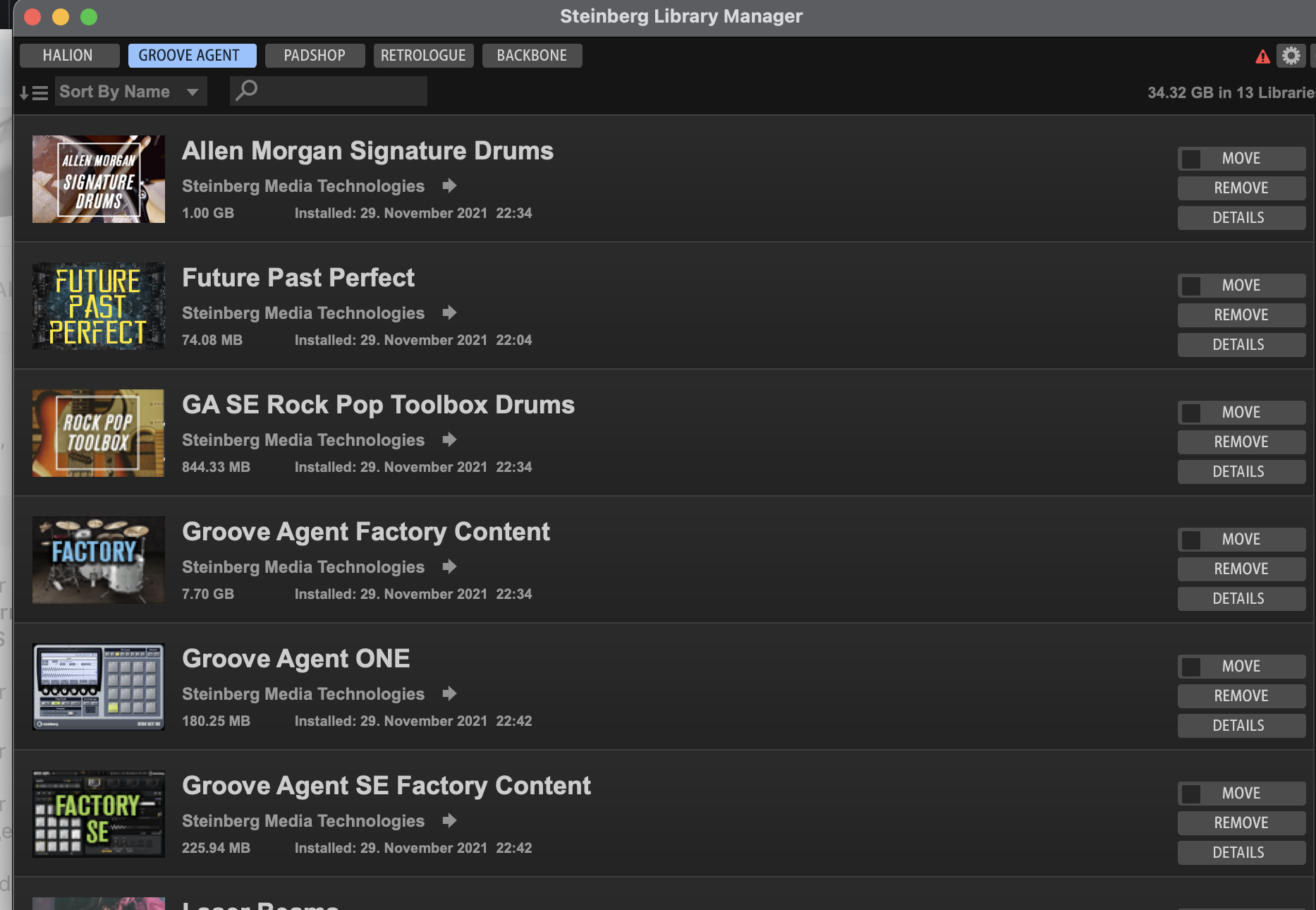Screen dimensions: 1316x910
Task: Click the Groove Agent Factory cover thumbnail
Action: pyautogui.click(x=99, y=560)
